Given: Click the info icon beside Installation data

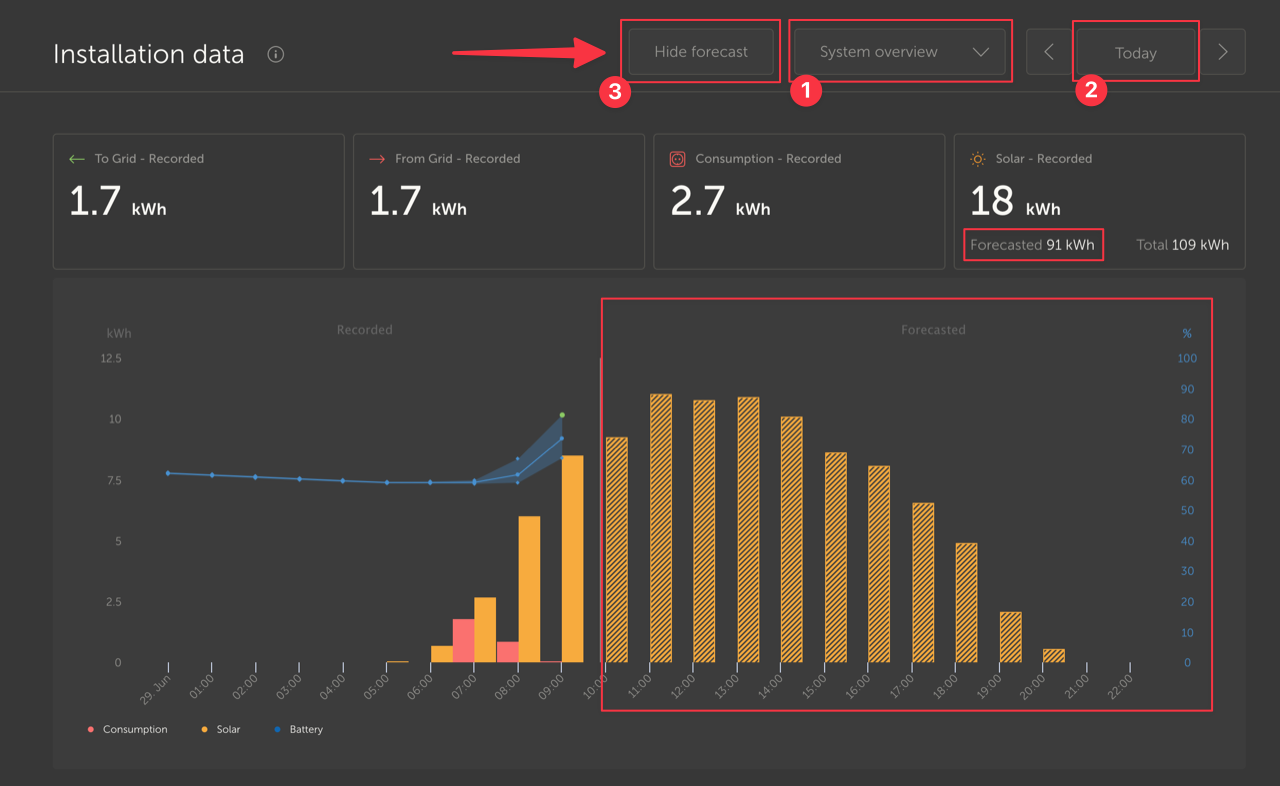Looking at the screenshot, I should coord(276,54).
